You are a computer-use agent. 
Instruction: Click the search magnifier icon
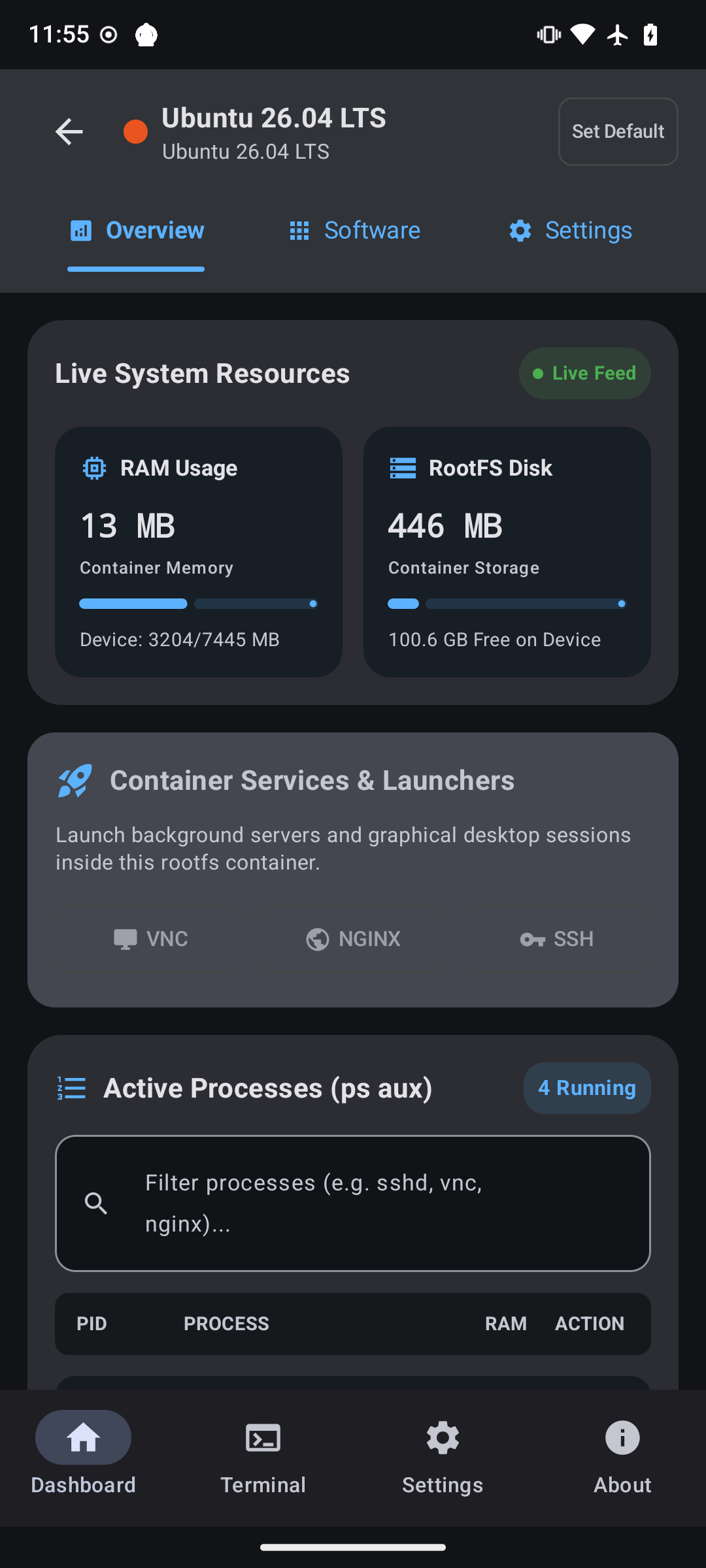click(96, 1203)
